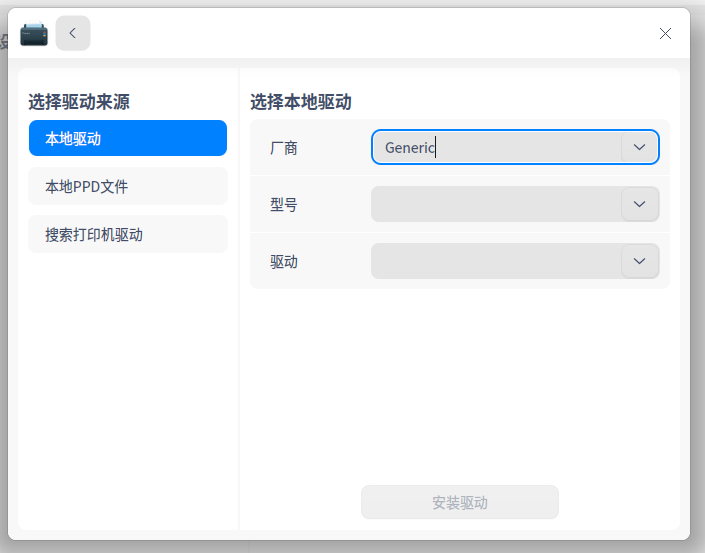Expand the 驱动 dropdown arrow
The height and width of the screenshot is (553, 705).
point(640,261)
